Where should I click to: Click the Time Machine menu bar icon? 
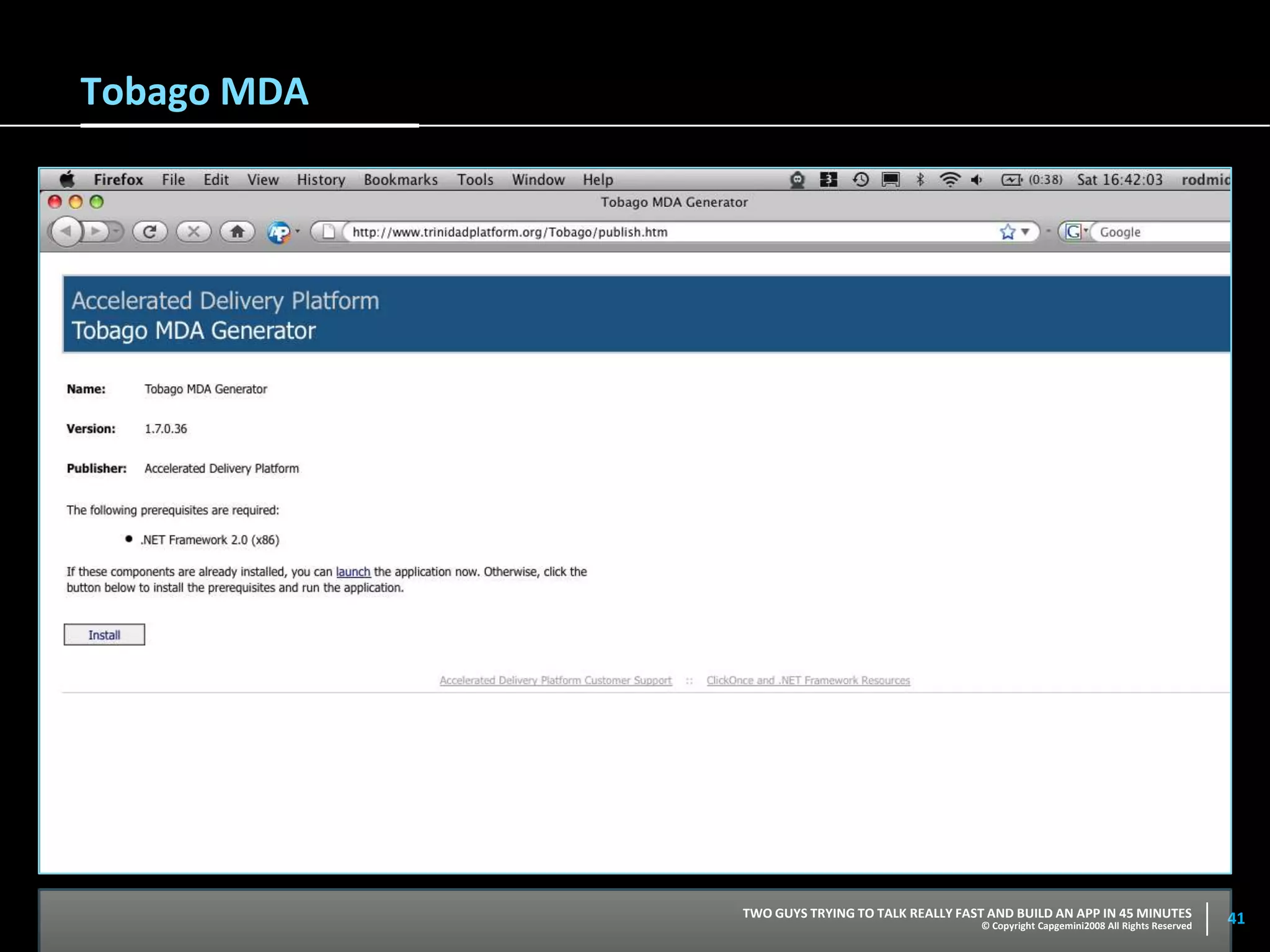pos(860,180)
